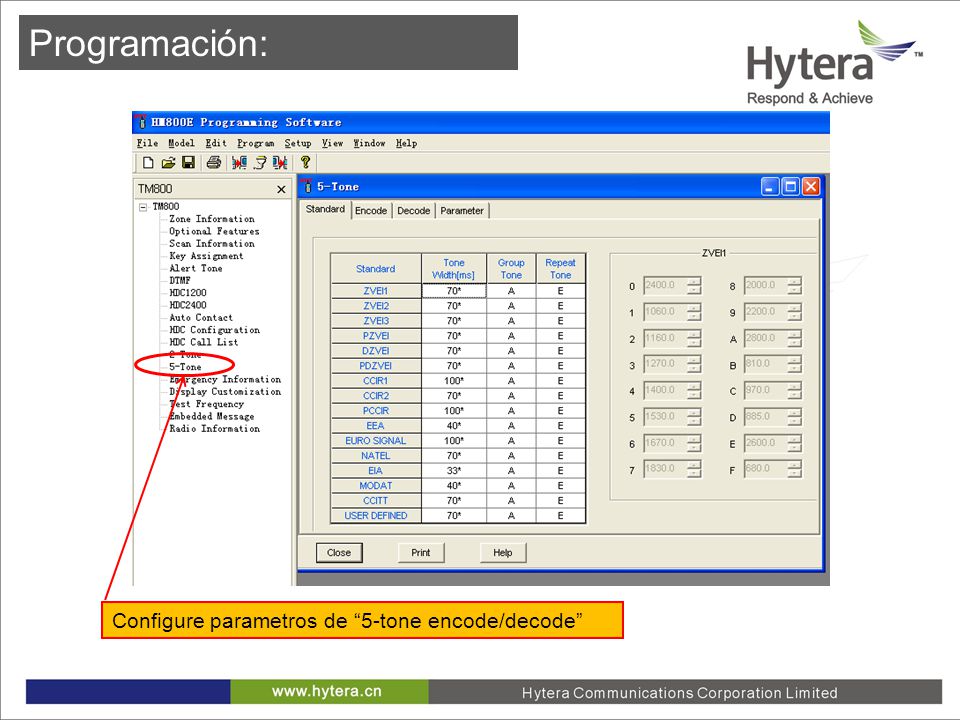Click the EIA tone width cell 33
This screenshot has width=960, height=720.
(454, 471)
